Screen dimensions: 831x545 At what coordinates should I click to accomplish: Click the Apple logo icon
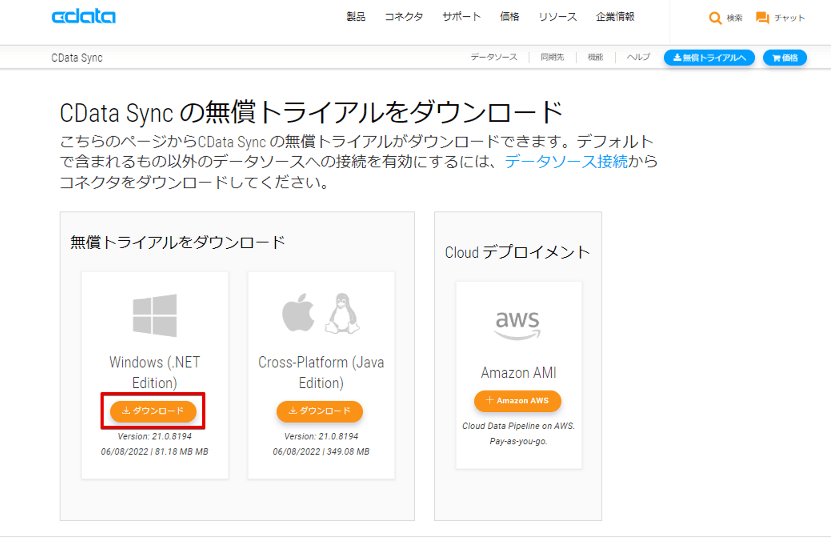point(298,312)
